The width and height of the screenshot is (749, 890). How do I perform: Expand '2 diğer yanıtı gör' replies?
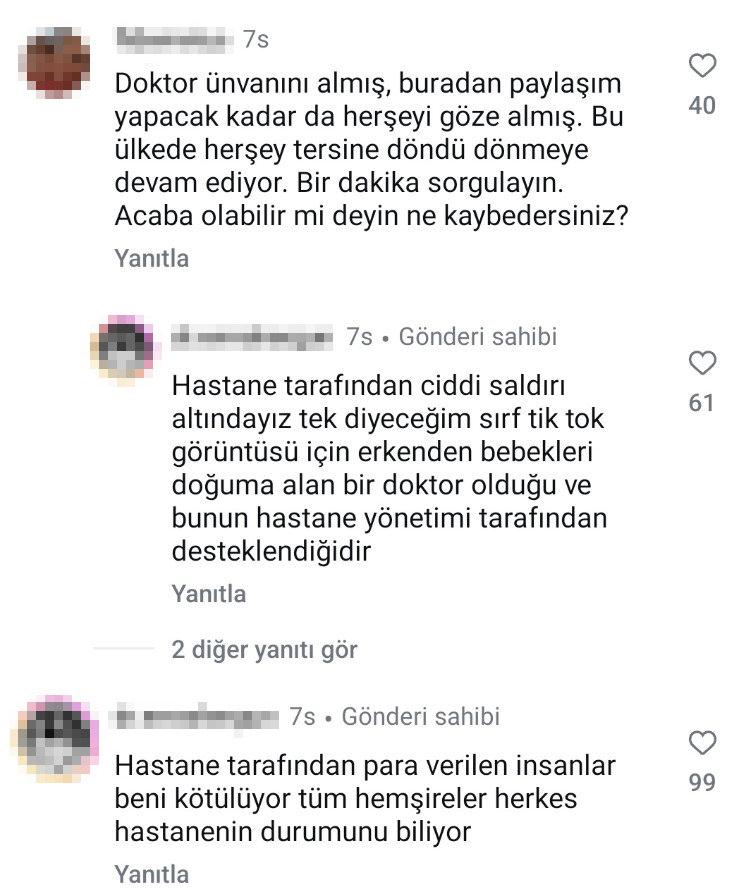click(x=264, y=649)
